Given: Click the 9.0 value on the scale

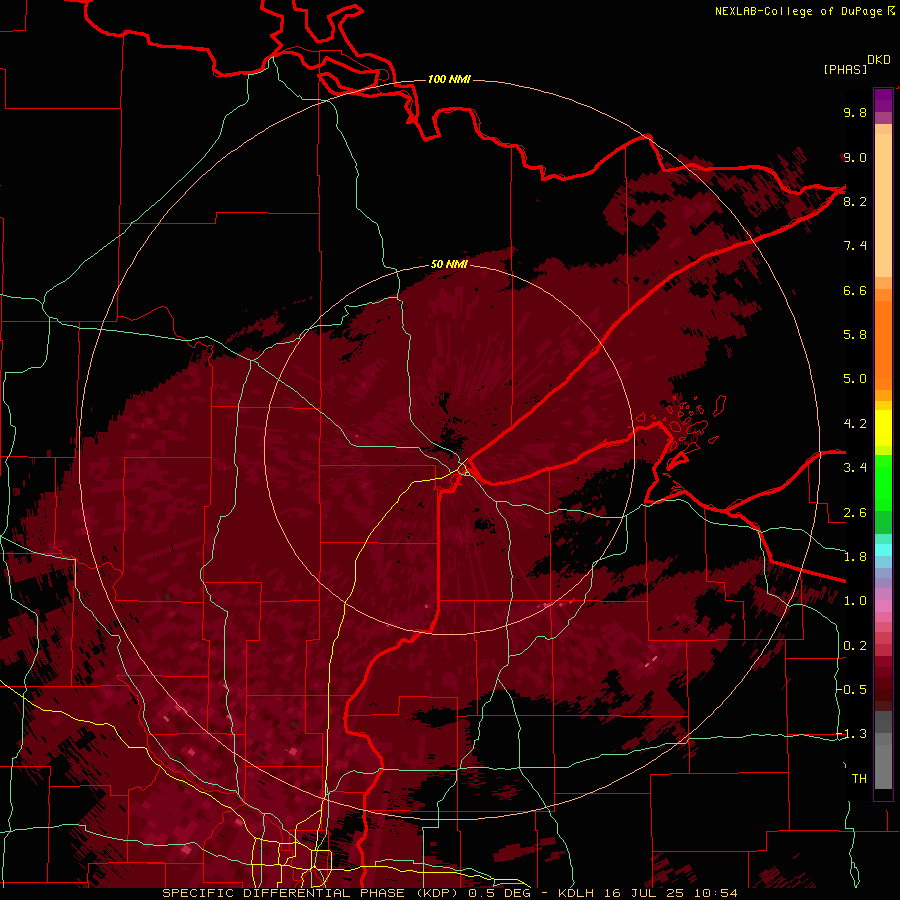Looking at the screenshot, I should [855, 157].
